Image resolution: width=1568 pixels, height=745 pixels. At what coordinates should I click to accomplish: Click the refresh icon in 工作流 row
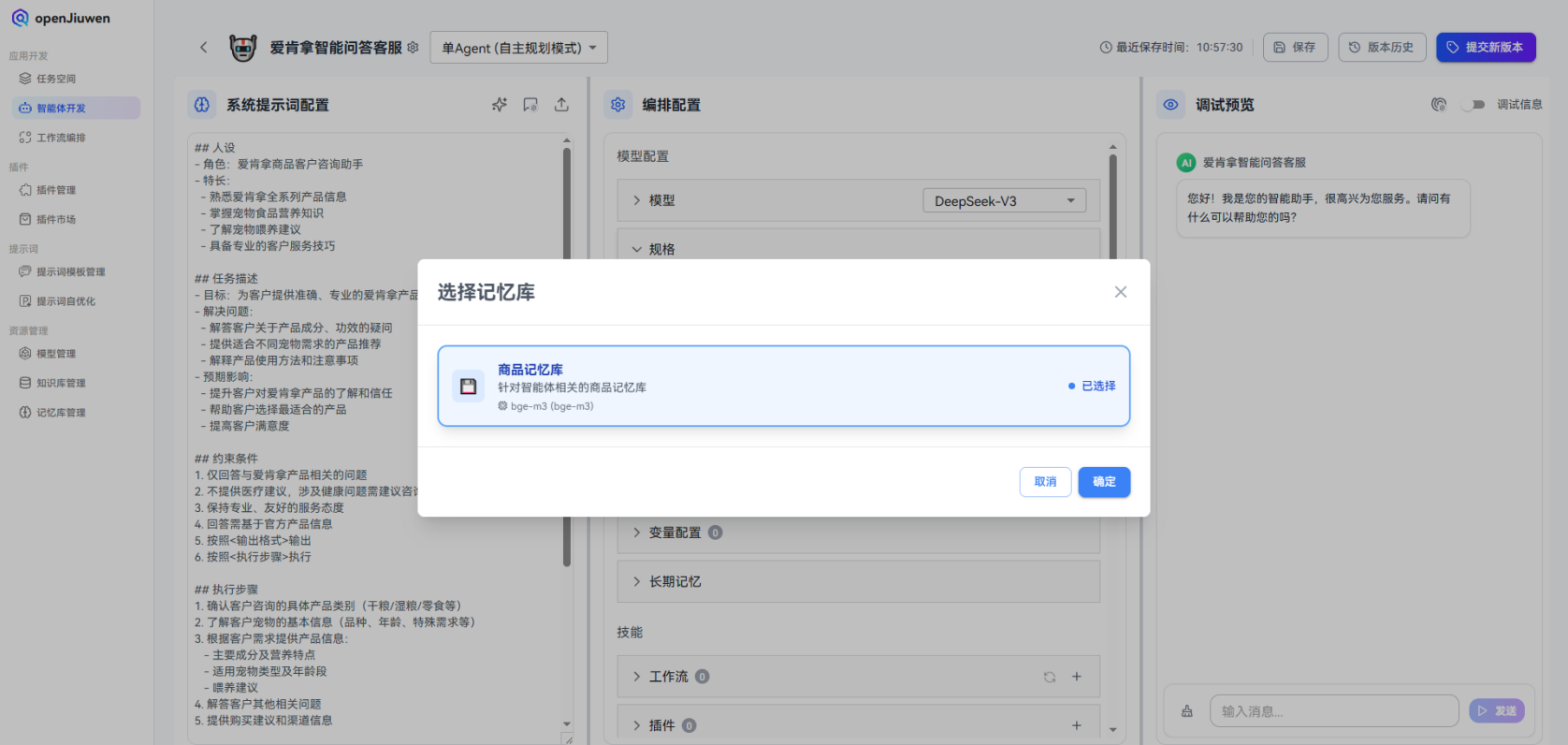(1050, 677)
